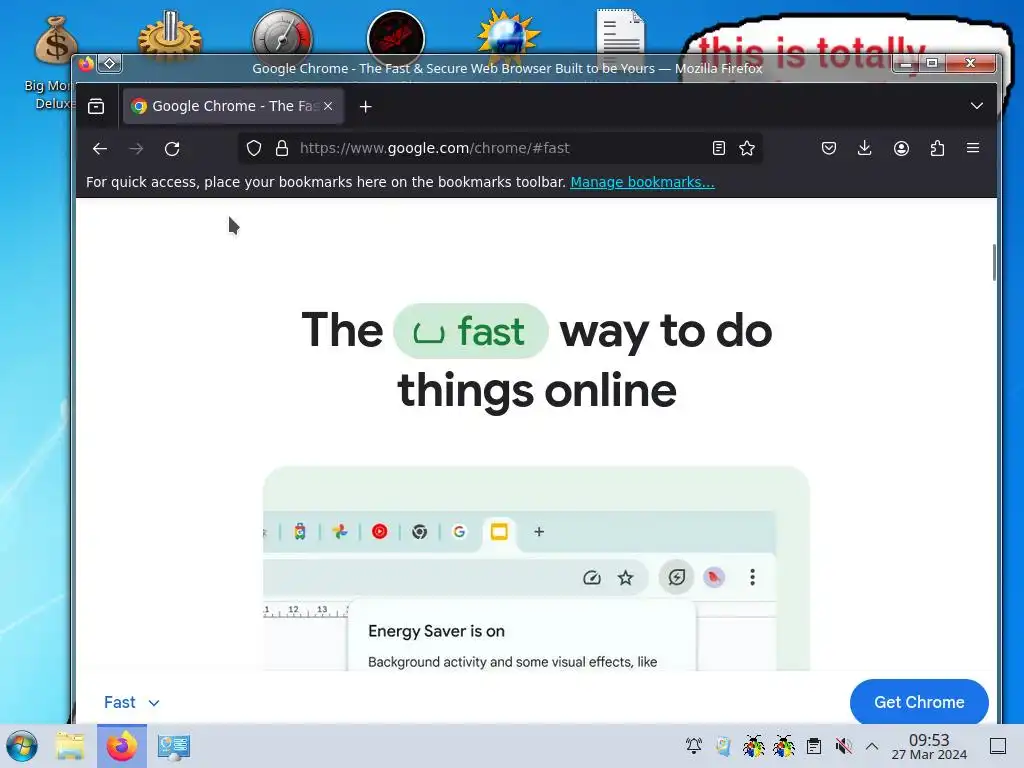
Task: Click the muted volume tray icon
Action: [844, 746]
